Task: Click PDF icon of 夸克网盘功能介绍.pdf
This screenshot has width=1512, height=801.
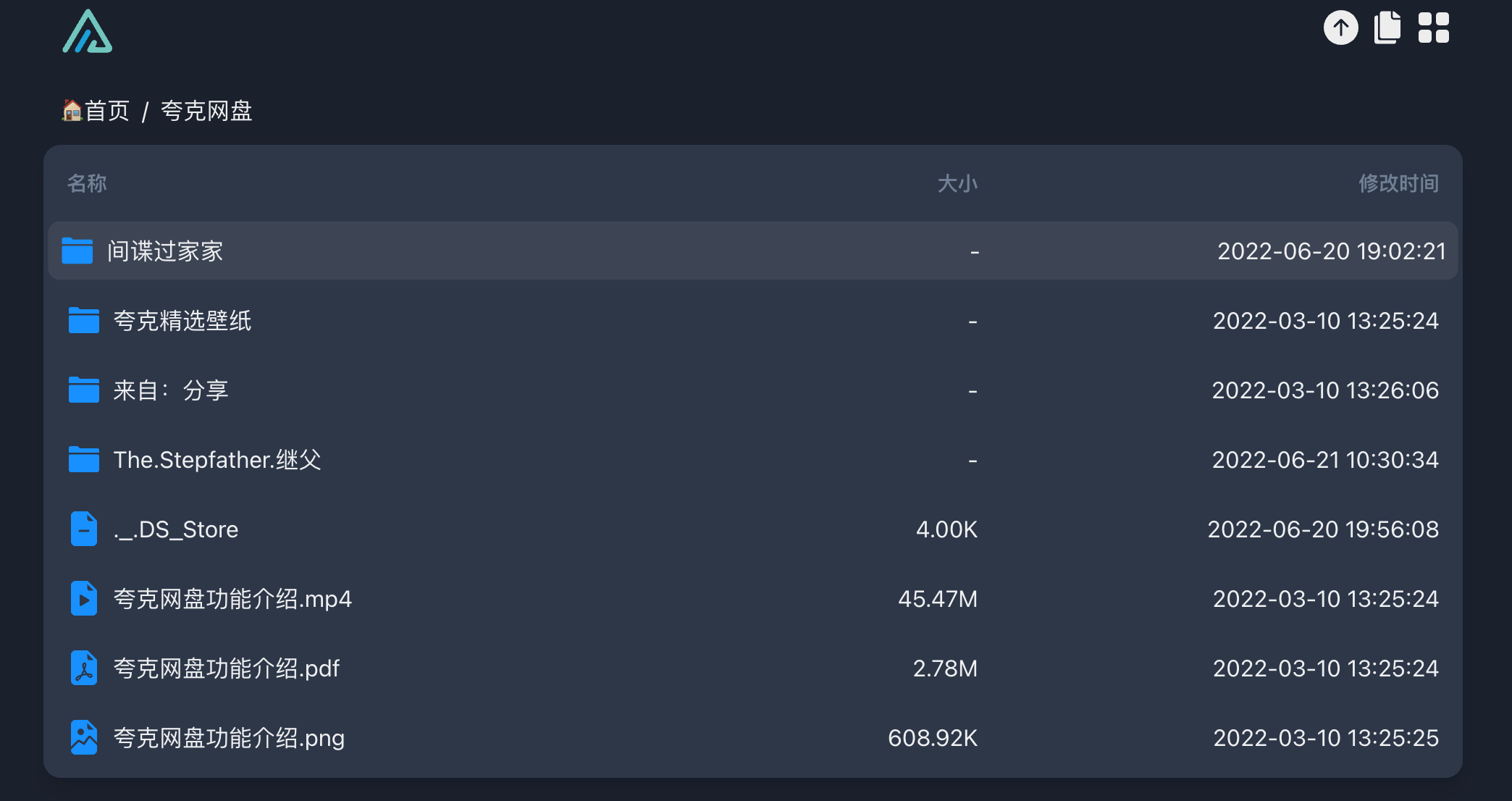Action: click(x=84, y=668)
